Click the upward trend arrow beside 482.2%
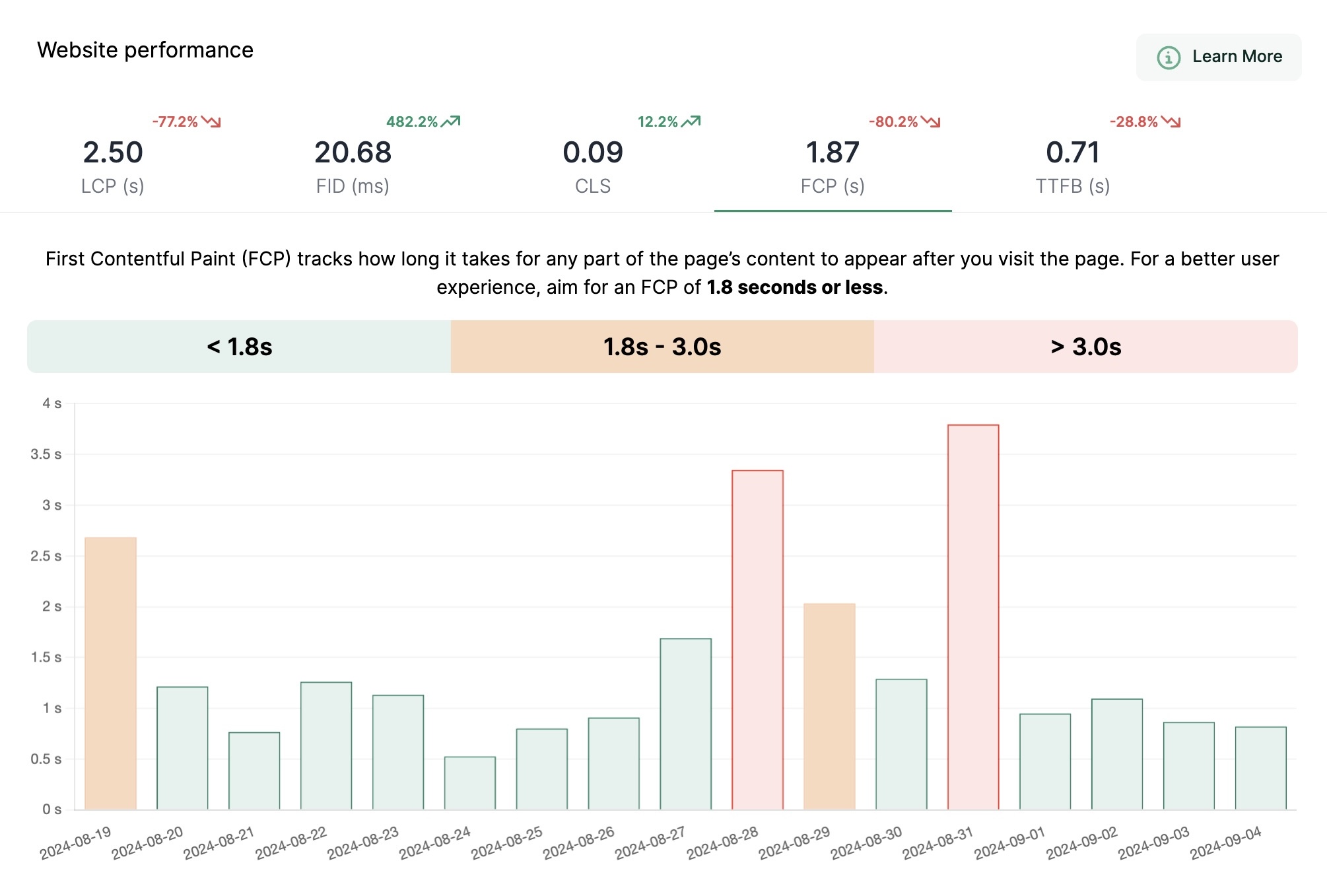 (451, 121)
